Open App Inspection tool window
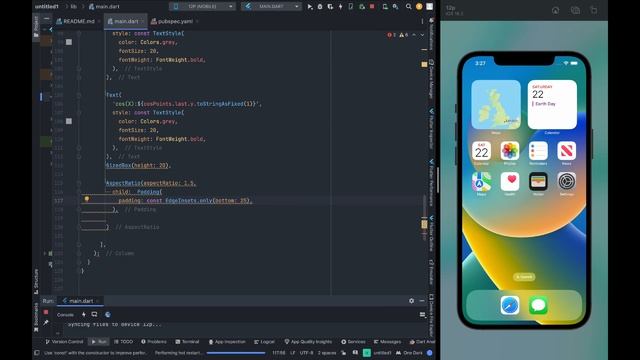 click(227, 342)
